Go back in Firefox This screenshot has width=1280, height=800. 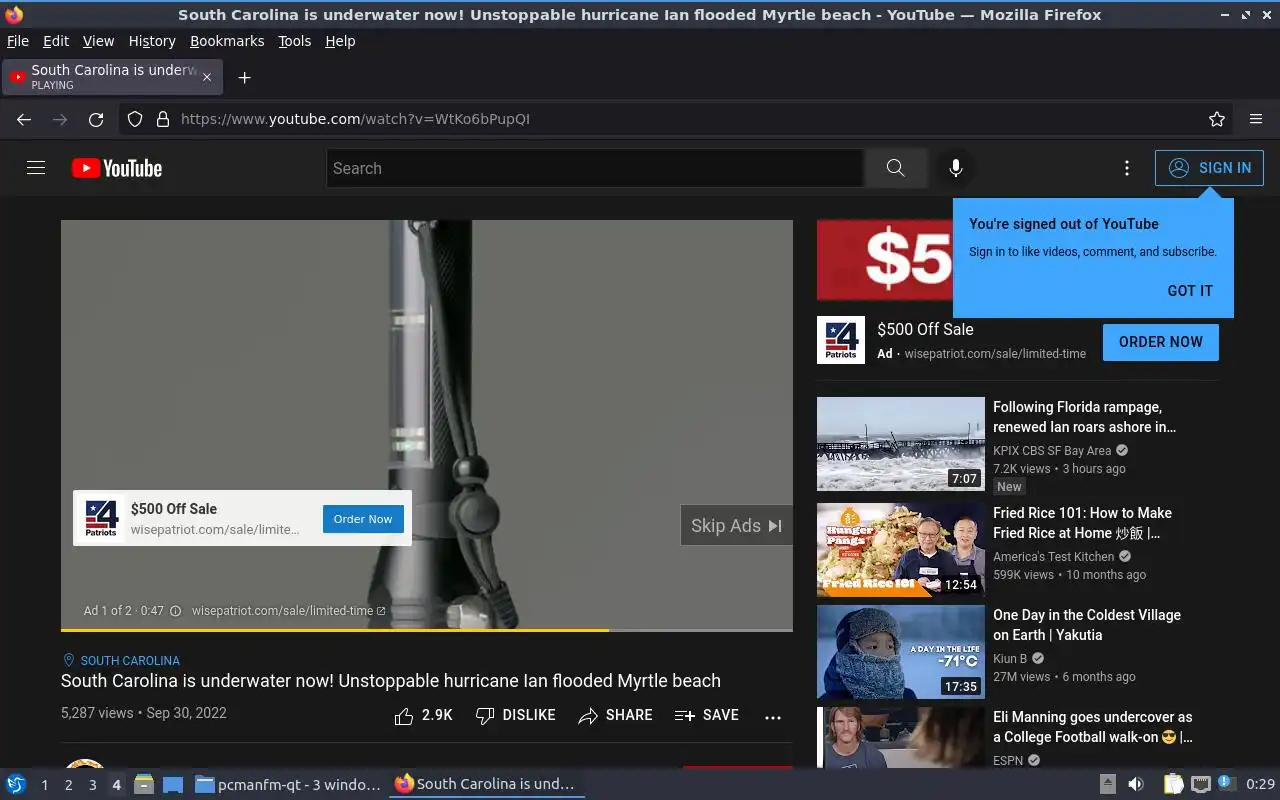(24, 119)
